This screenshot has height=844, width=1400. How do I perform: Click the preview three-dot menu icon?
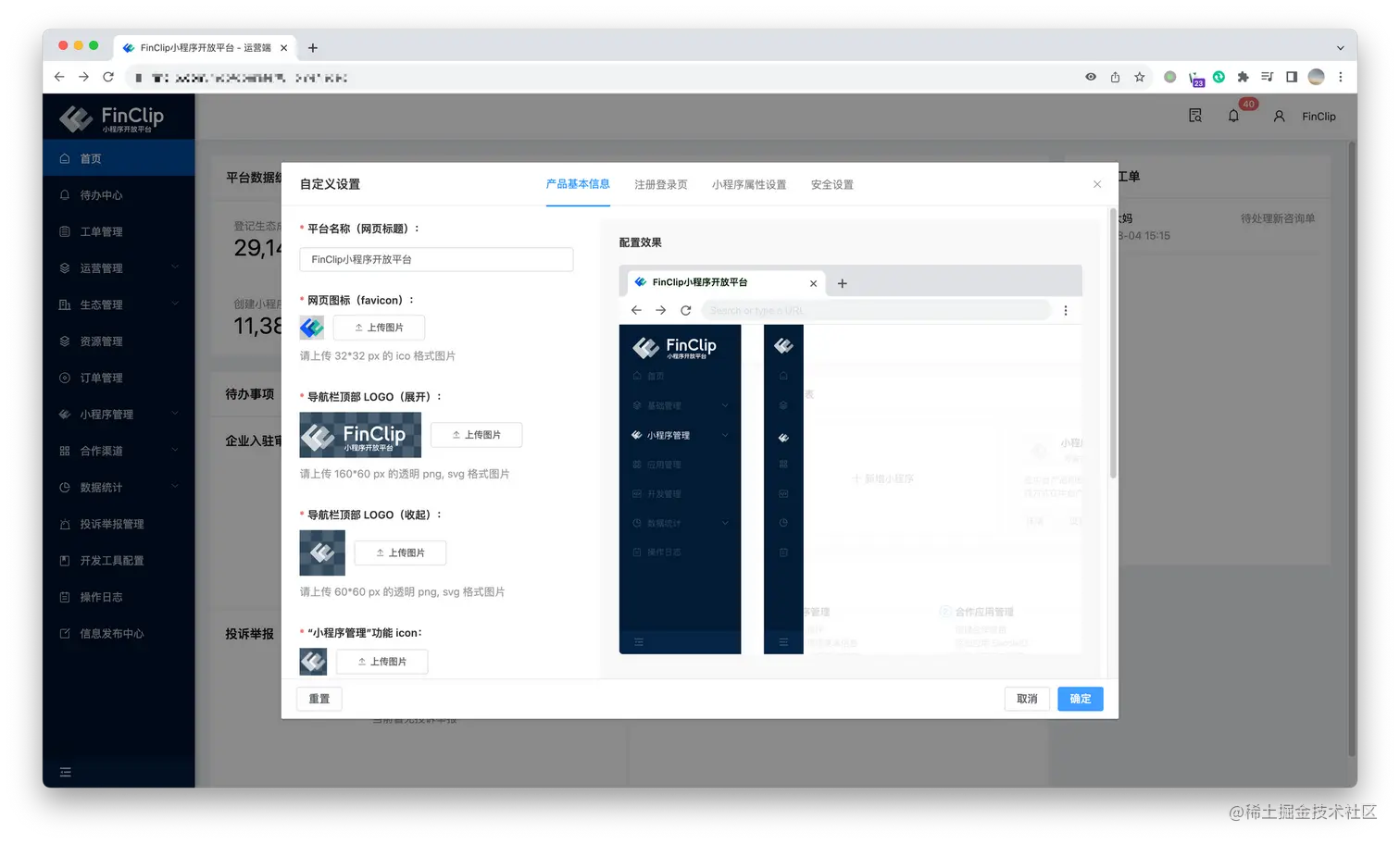pyautogui.click(x=1066, y=311)
